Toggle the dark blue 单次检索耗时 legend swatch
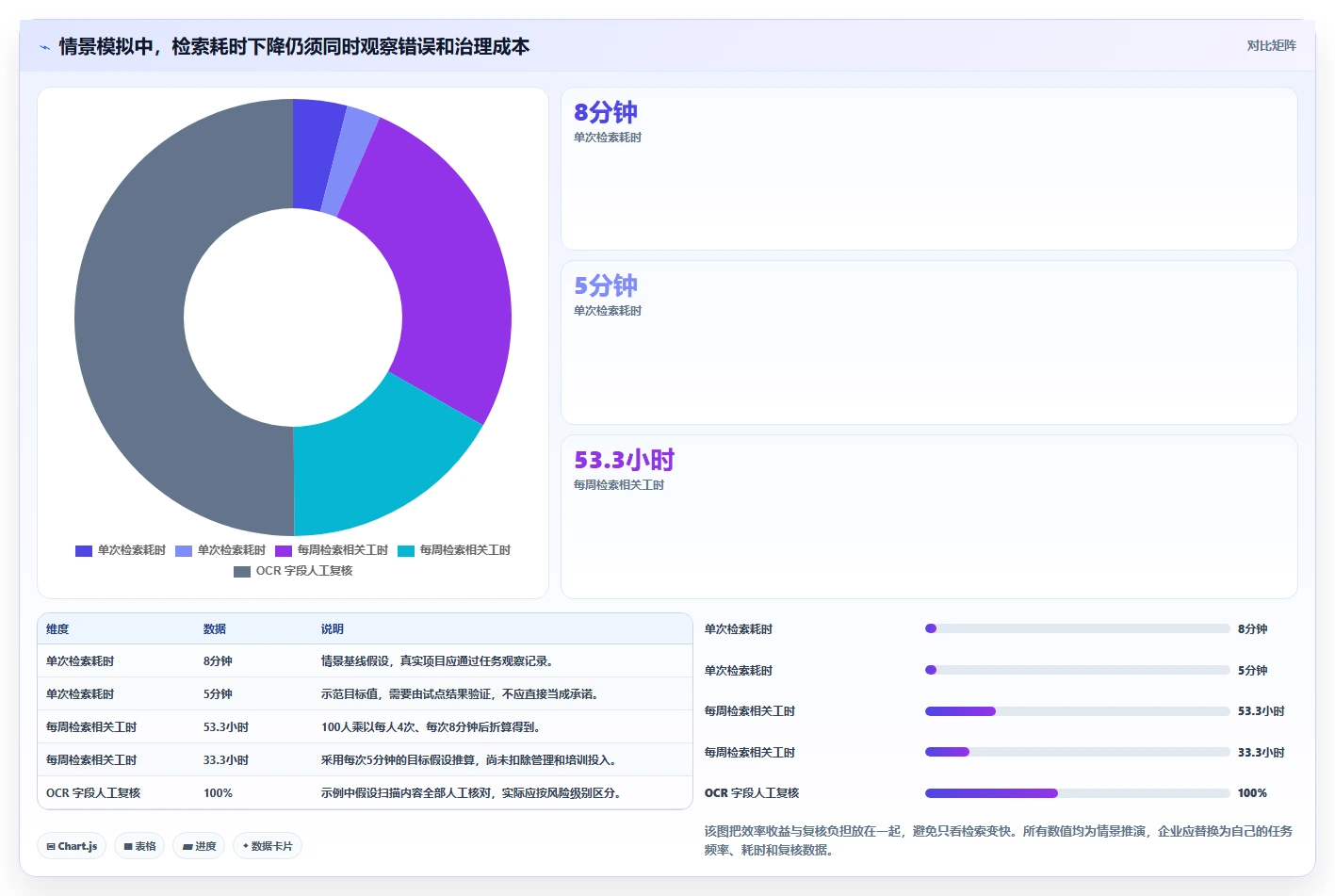Image resolution: width=1335 pixels, height=896 pixels. (x=84, y=551)
